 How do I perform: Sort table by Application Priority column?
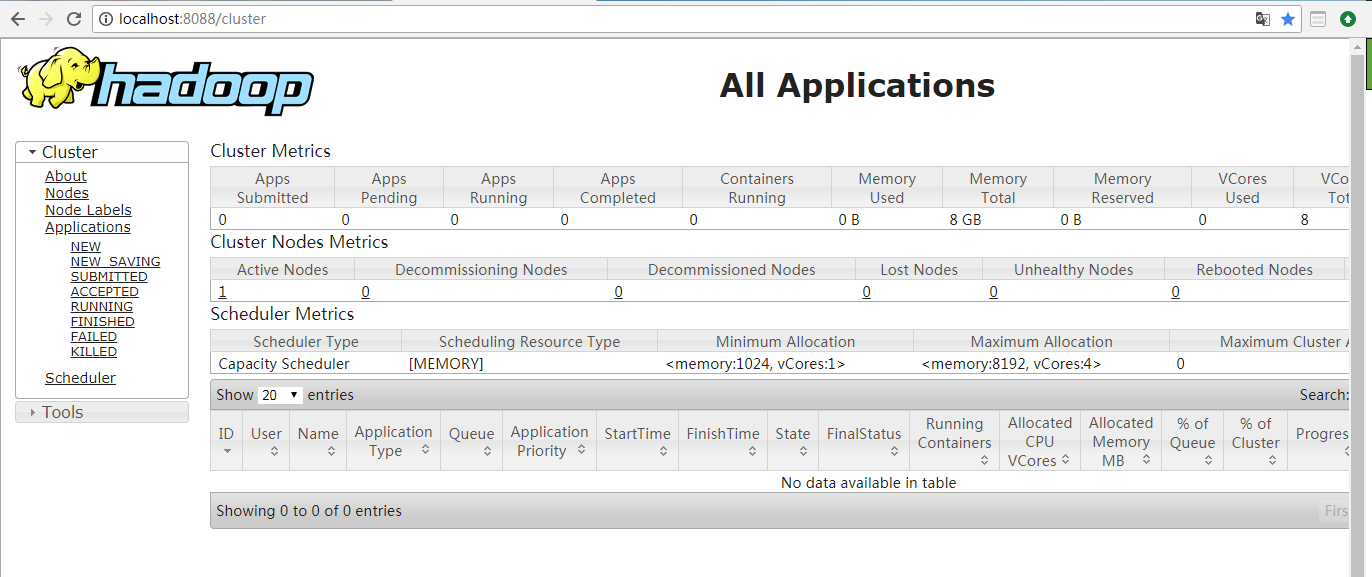tap(549, 441)
